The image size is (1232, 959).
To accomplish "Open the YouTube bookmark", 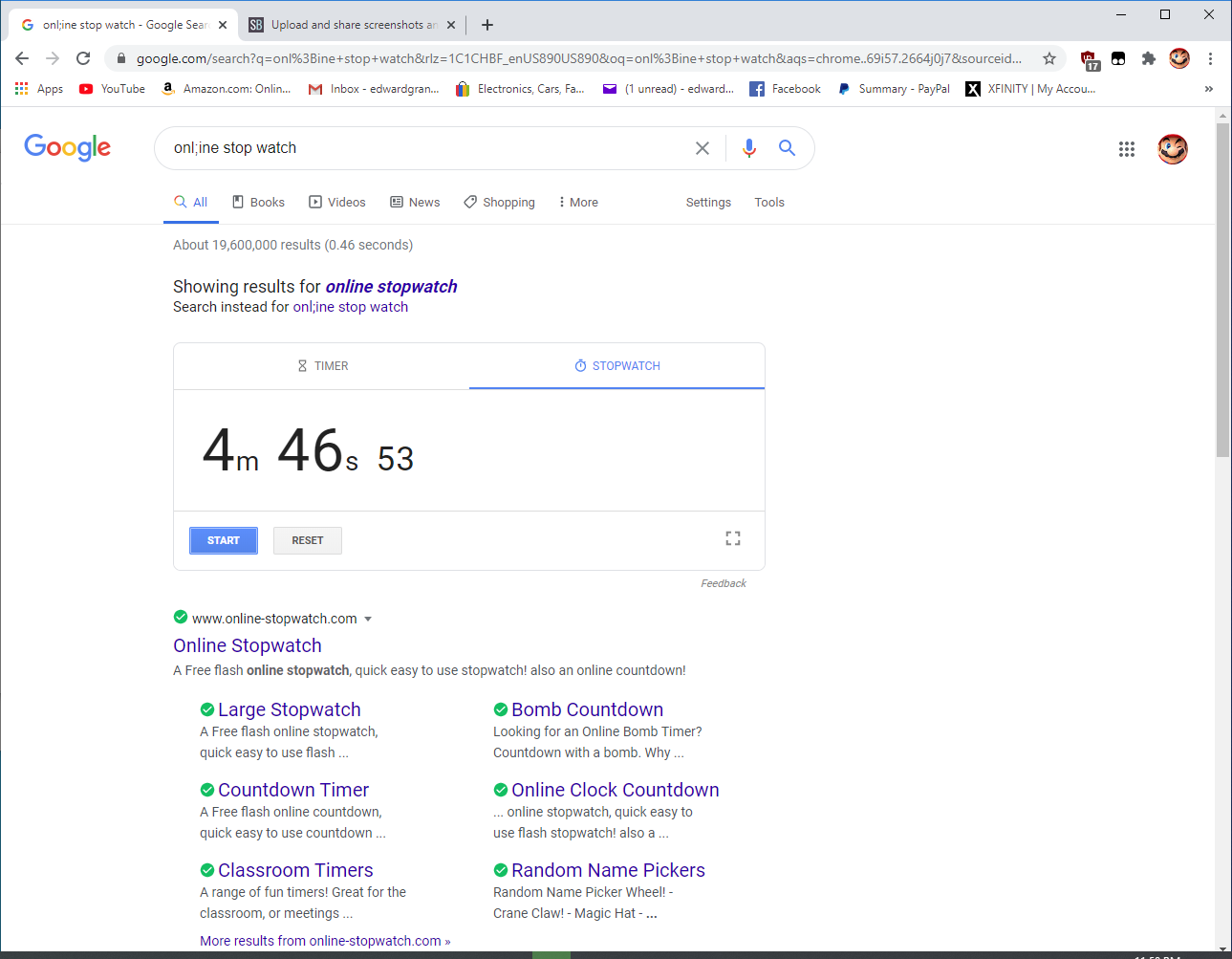I will pyautogui.click(x=113, y=89).
